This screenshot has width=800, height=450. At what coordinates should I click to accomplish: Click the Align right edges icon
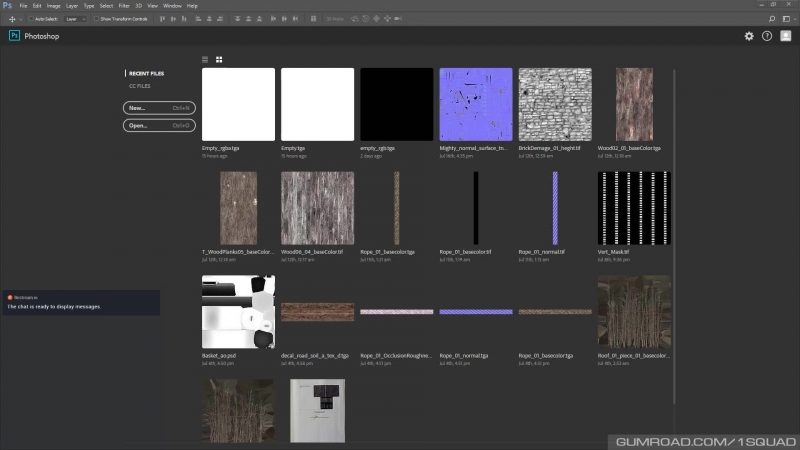[x=220, y=19]
